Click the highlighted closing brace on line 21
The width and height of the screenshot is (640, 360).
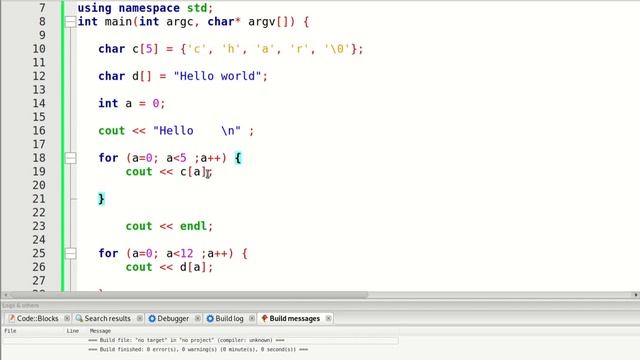(101, 199)
